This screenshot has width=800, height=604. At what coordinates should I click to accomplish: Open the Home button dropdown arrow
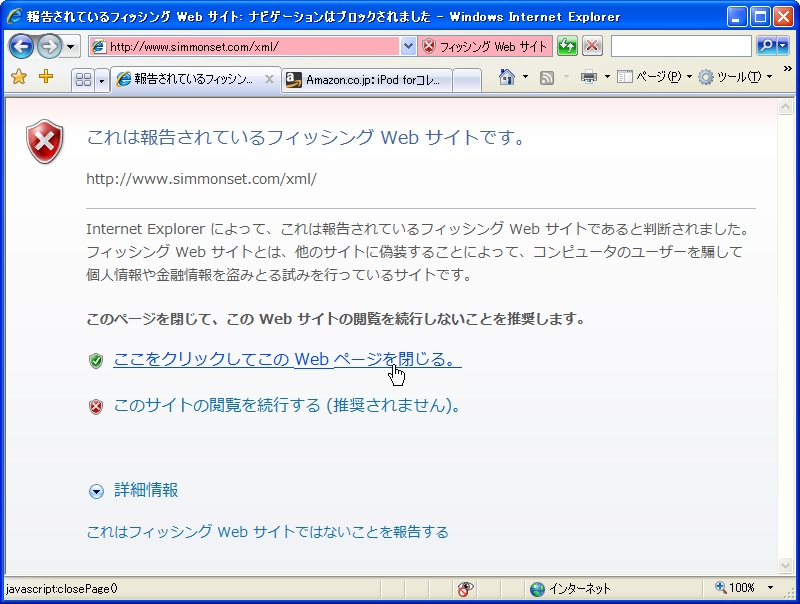coord(526,77)
